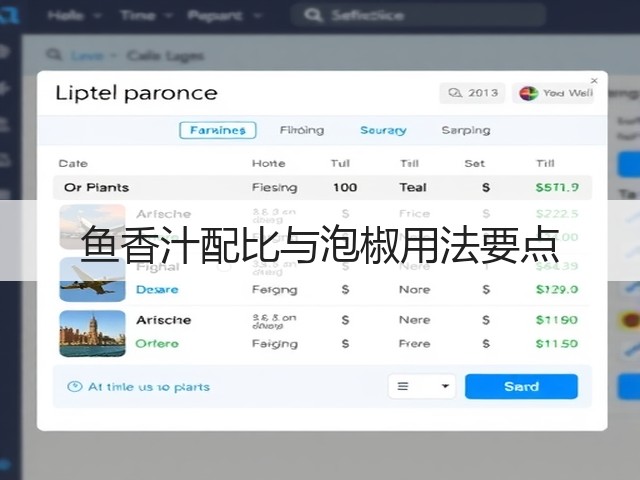Click the Nore cell in Desare row
This screenshot has width=640, height=480.
click(414, 290)
